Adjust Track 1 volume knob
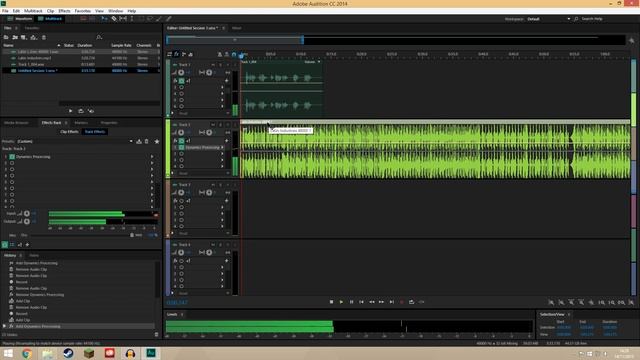This screenshot has height=360, width=640. tap(181, 73)
